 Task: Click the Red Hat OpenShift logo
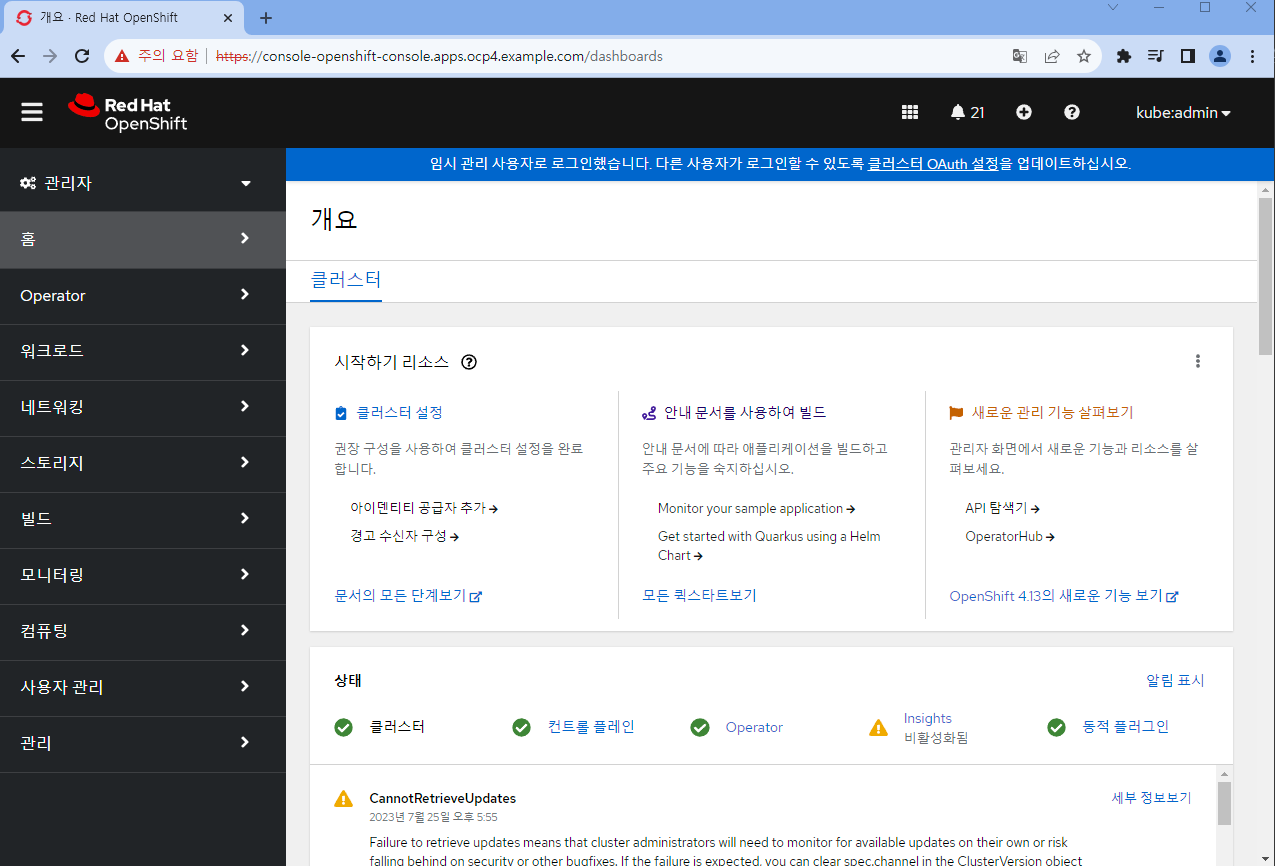127,113
